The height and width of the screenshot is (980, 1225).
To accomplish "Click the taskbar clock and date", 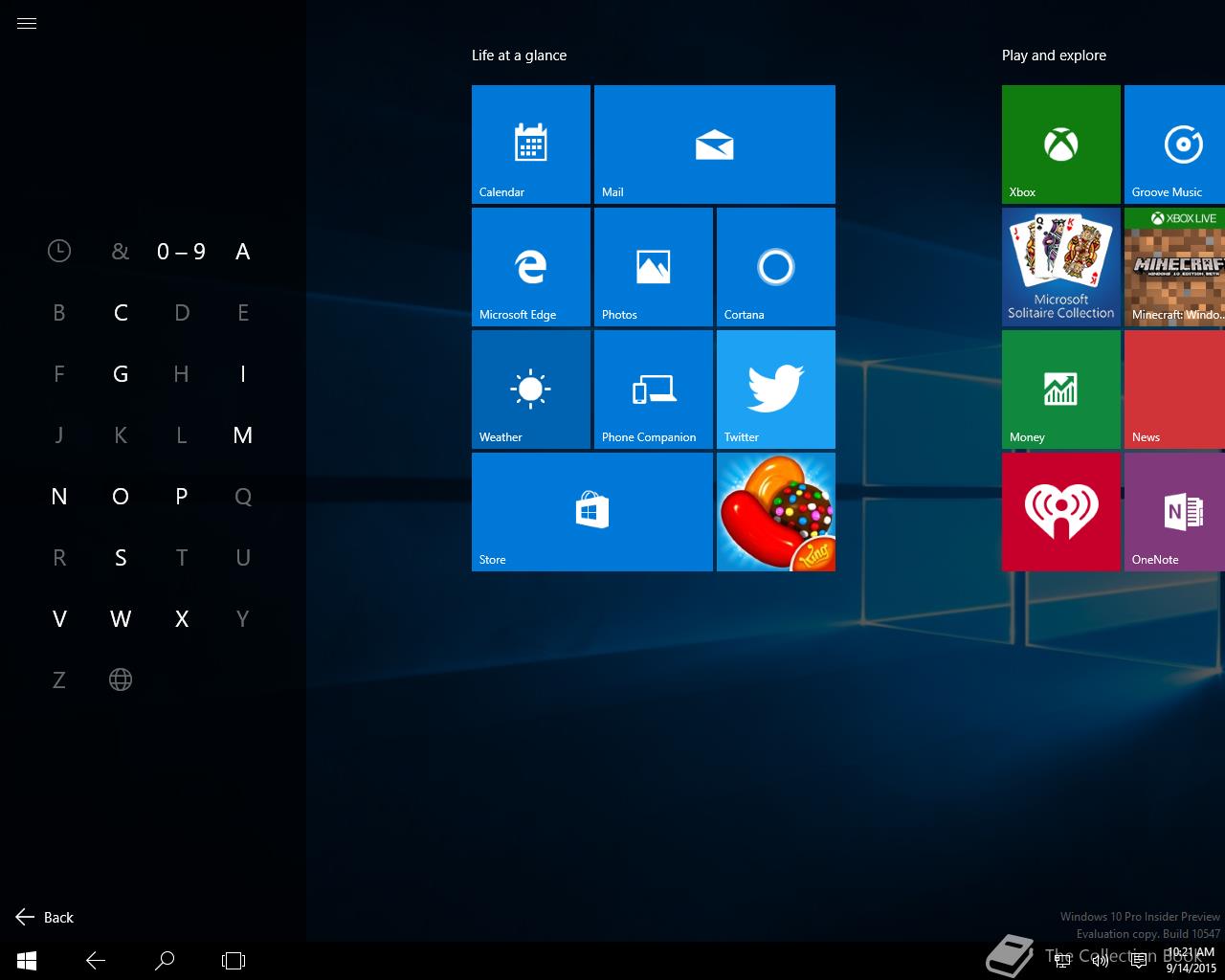I will 1191,961.
